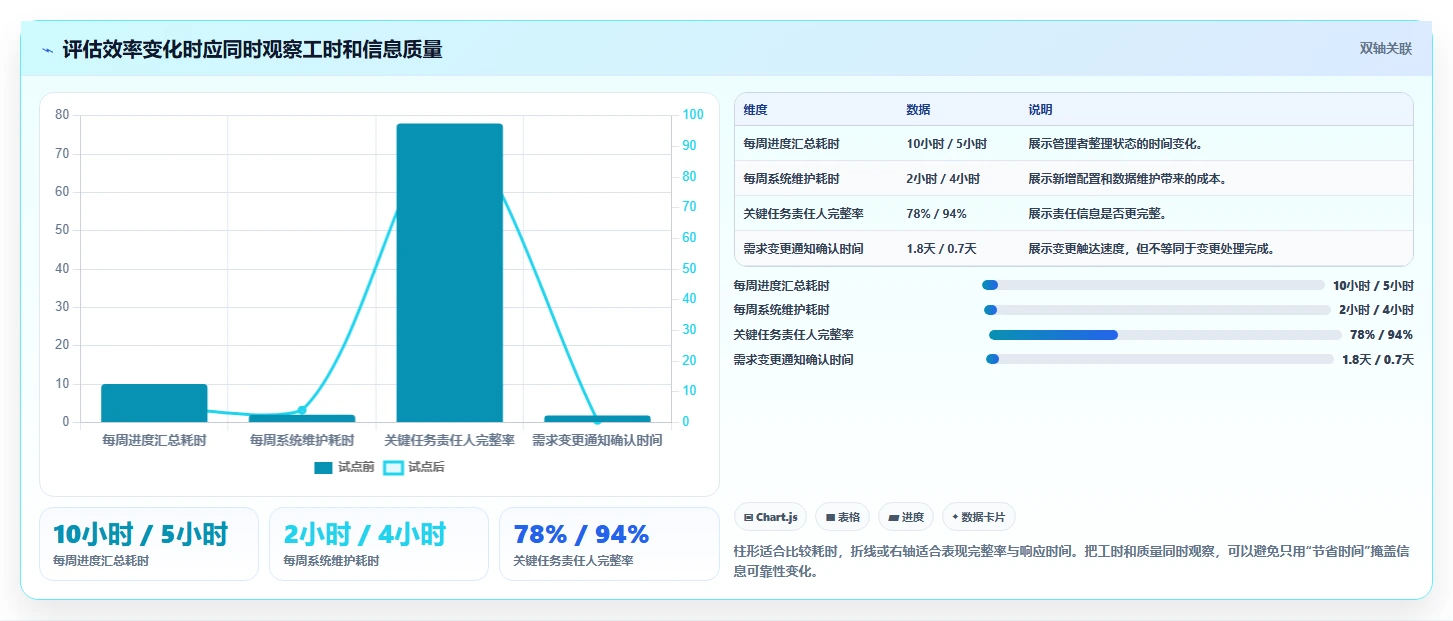
Task: Click x-axis label 每周系统维护耗时
Action: pyautogui.click(x=302, y=440)
